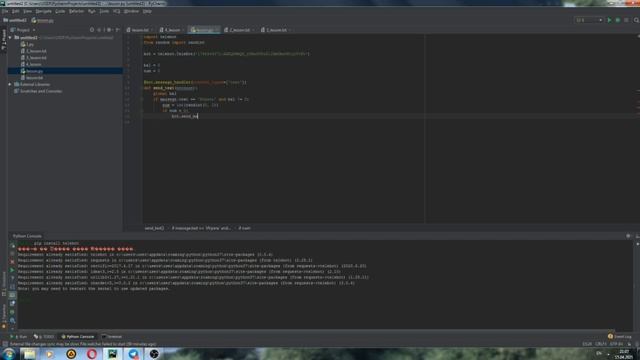
Task: Open the Python Console tool tab
Action: tap(78, 337)
